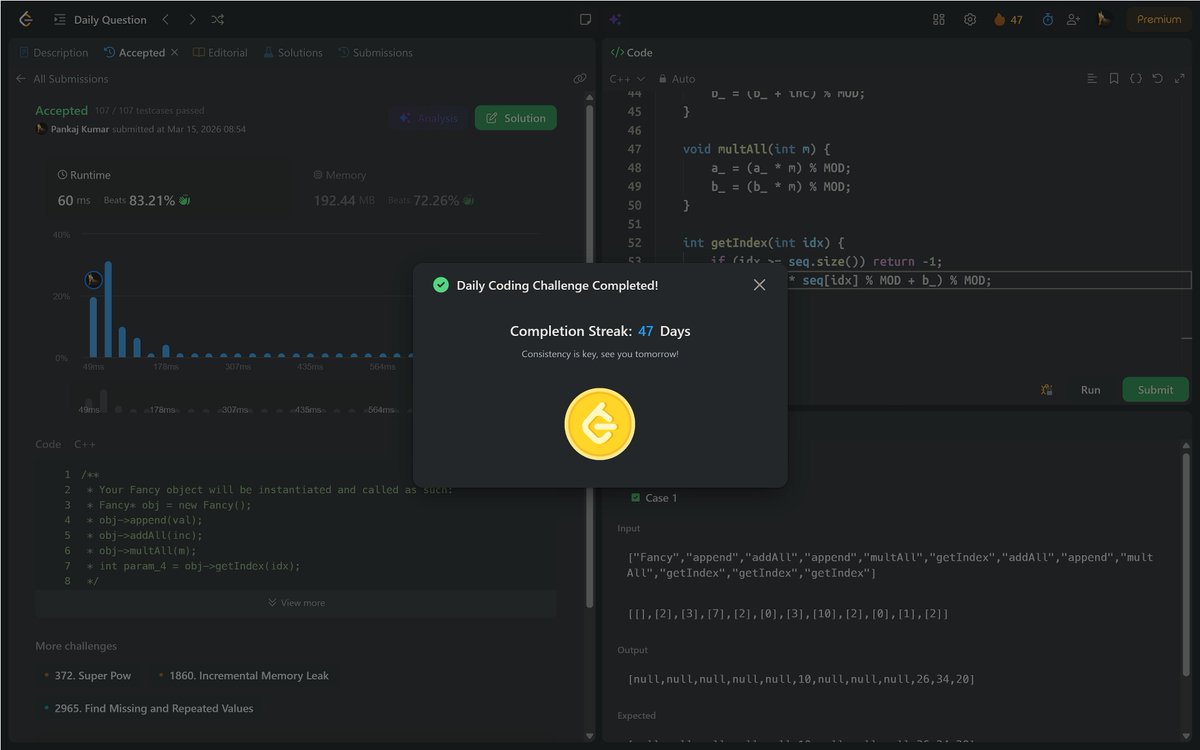Click the Run button
Image resolution: width=1200 pixels, height=750 pixels.
click(1090, 390)
